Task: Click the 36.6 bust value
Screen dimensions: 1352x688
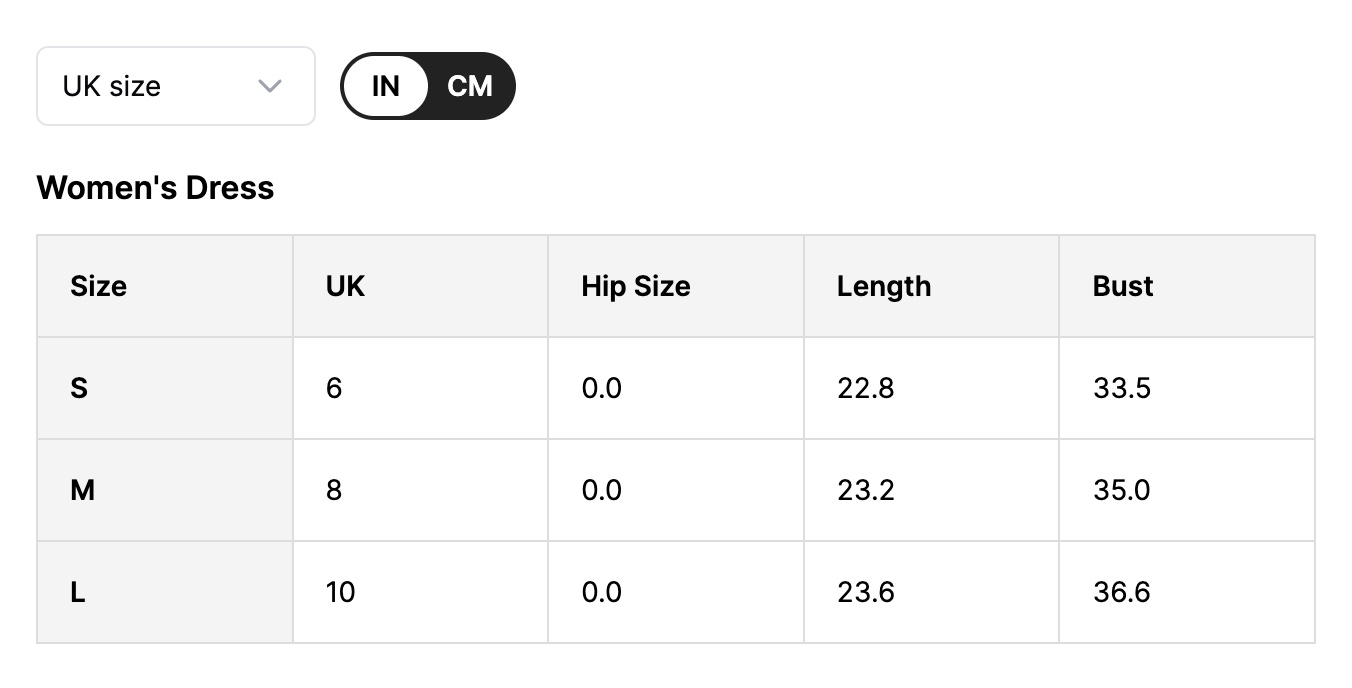Action: click(1121, 592)
